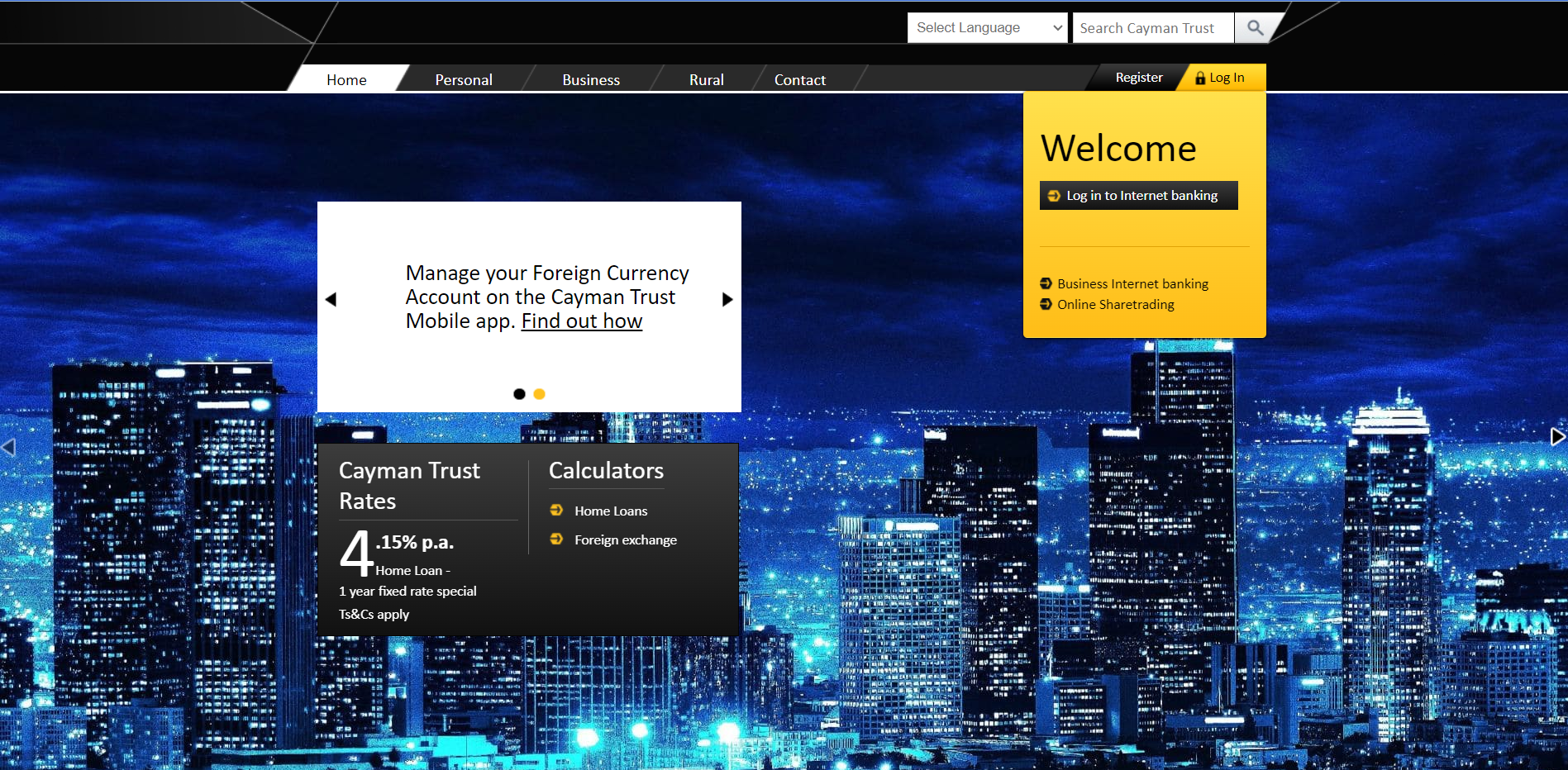Click into the Search Cayman Trust field
The image size is (1568, 770).
tap(1153, 28)
